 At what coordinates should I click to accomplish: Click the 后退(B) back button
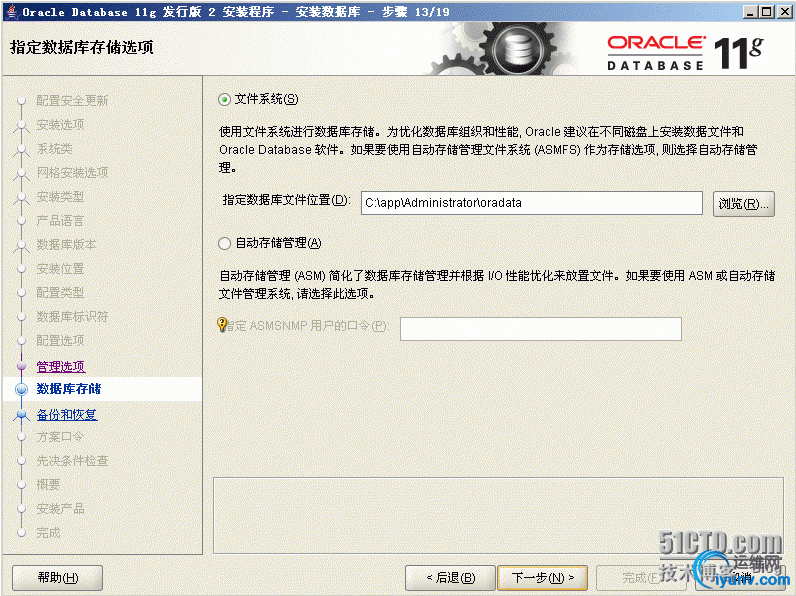[450, 578]
